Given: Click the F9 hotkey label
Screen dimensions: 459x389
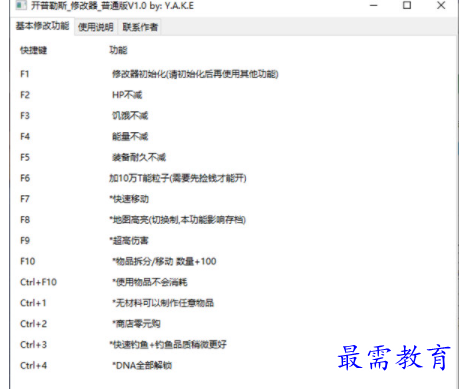Looking at the screenshot, I should click(x=25, y=240).
